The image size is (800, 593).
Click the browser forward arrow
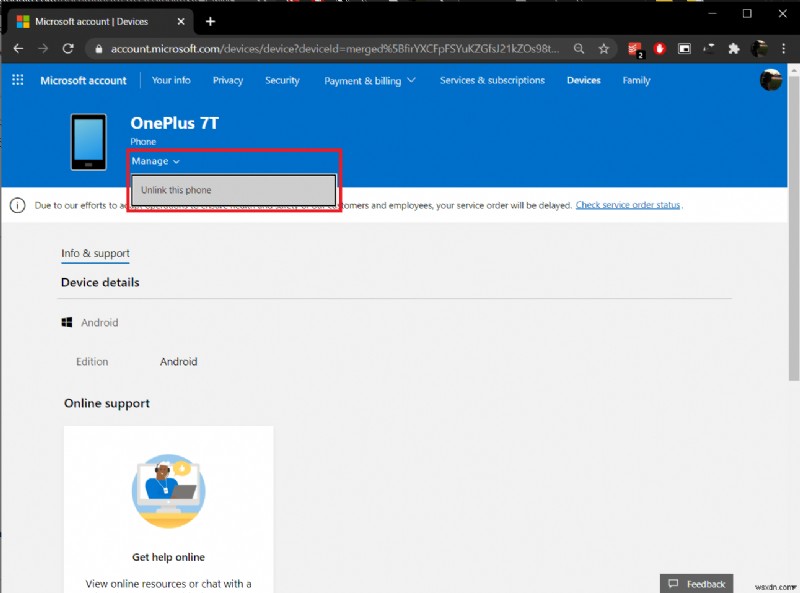[x=43, y=48]
